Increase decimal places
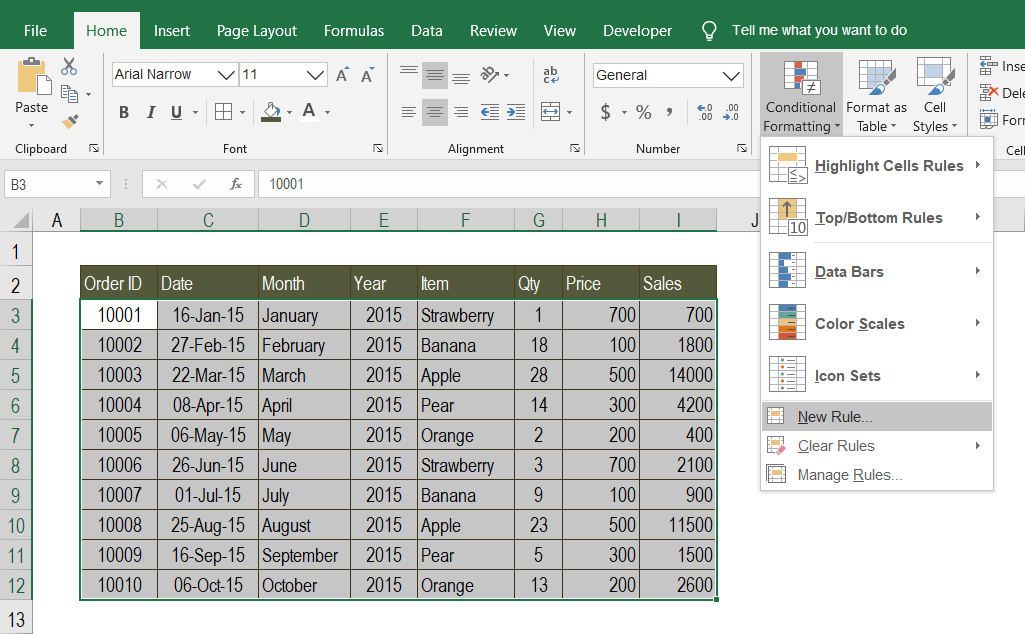 (x=705, y=112)
